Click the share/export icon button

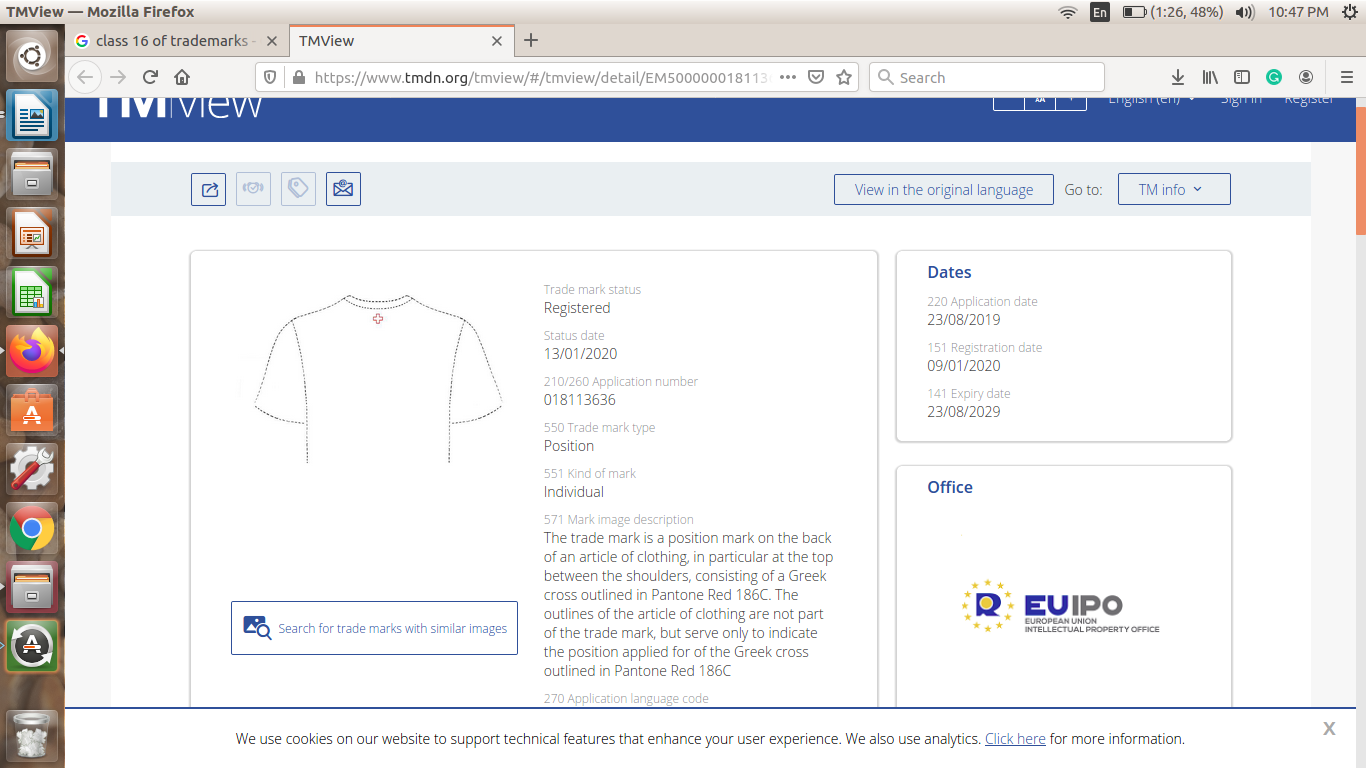tap(209, 189)
